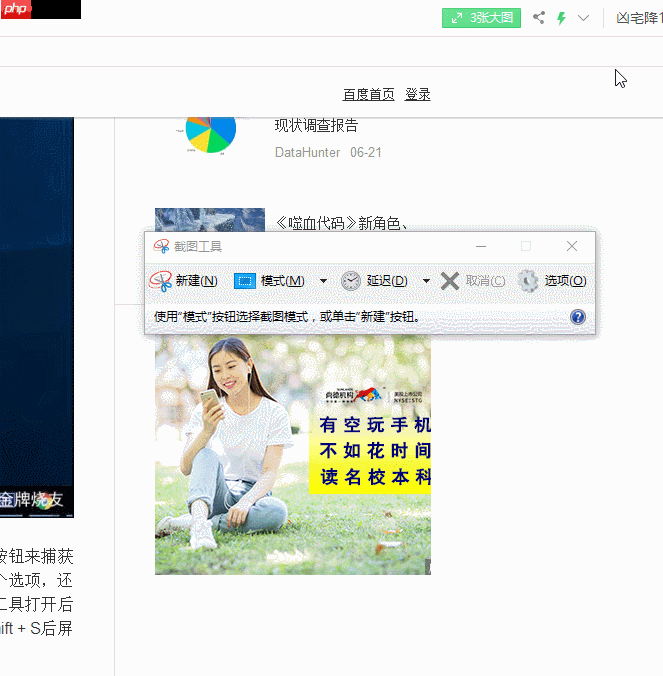The width and height of the screenshot is (663, 676).
Task: Click the php logo at top left
Action: [x=16, y=9]
